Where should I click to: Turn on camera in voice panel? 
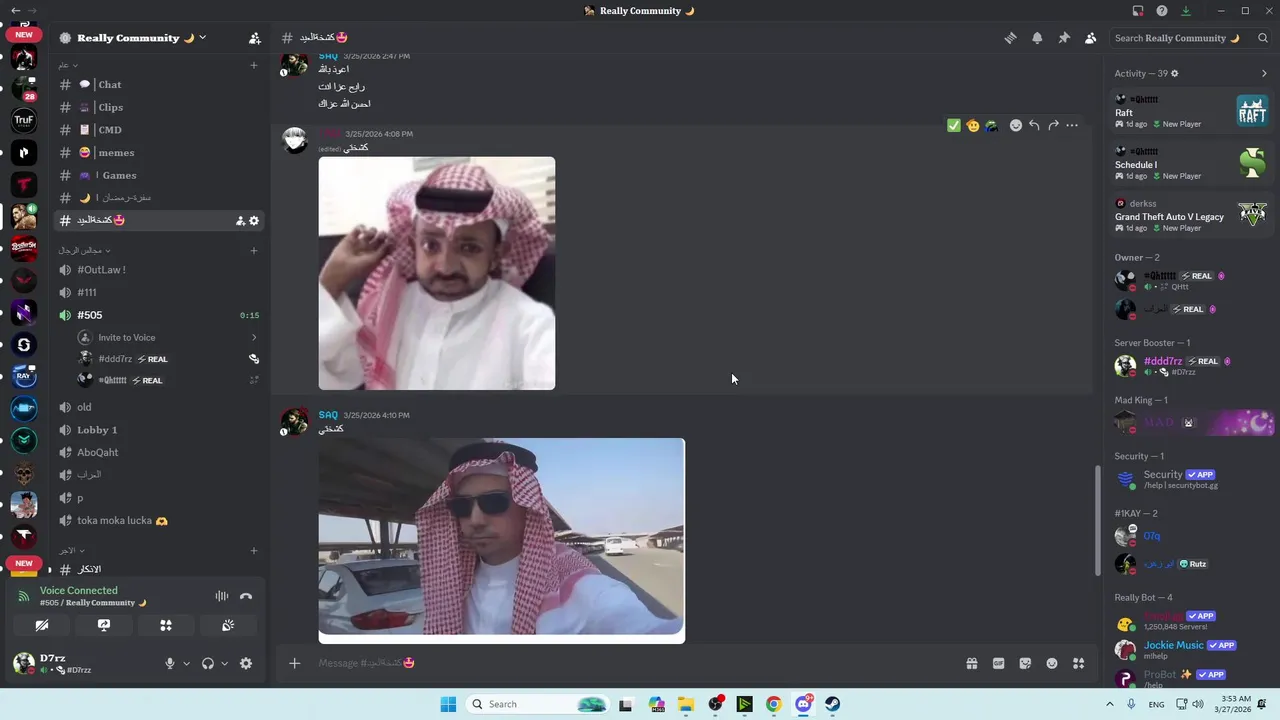[x=42, y=625]
